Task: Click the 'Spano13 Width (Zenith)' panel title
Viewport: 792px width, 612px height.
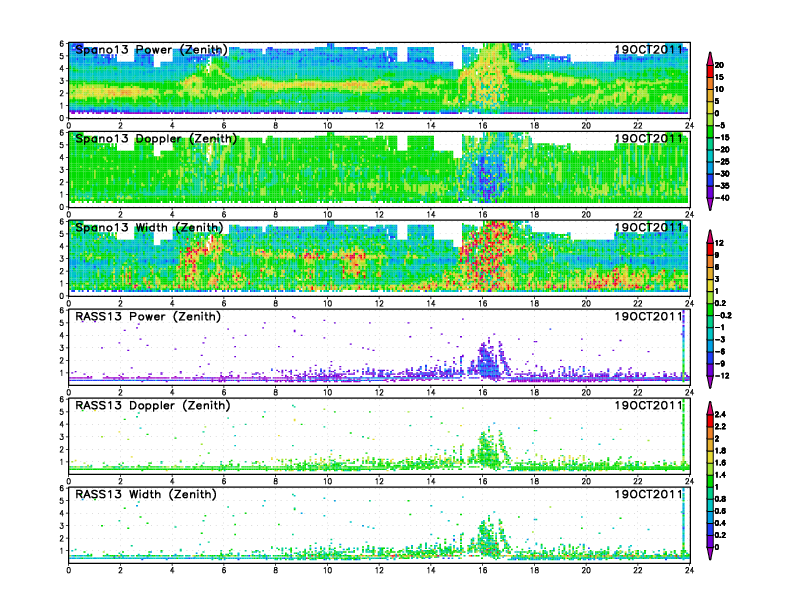Action: (x=150, y=228)
